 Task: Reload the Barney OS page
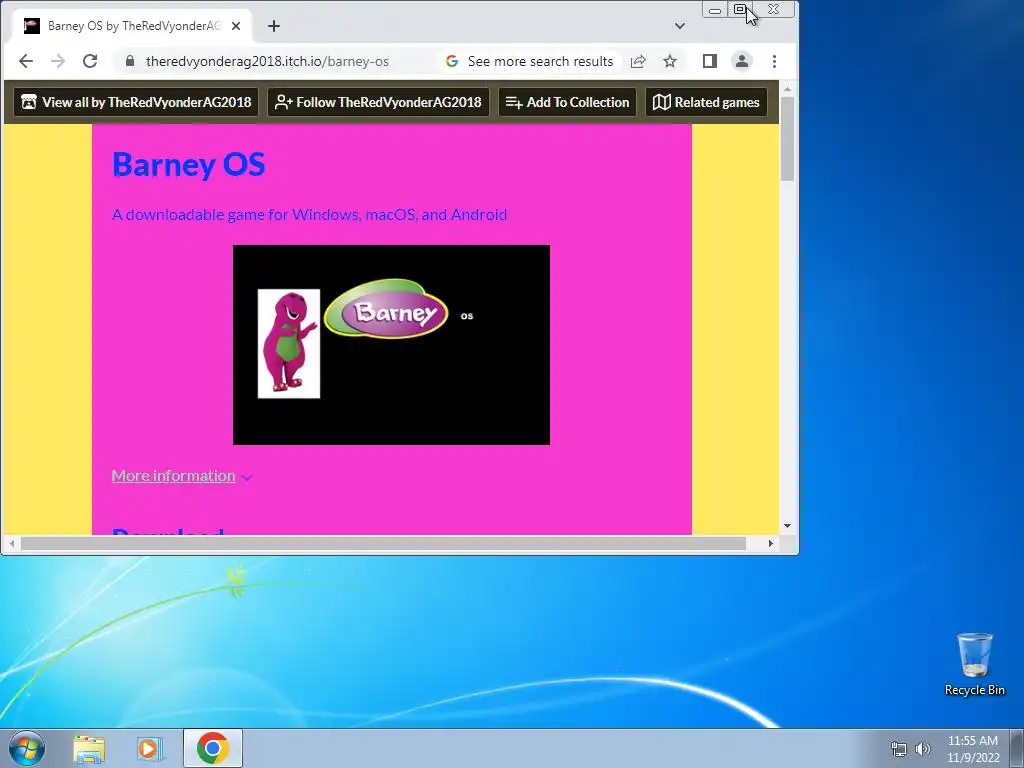pyautogui.click(x=90, y=61)
